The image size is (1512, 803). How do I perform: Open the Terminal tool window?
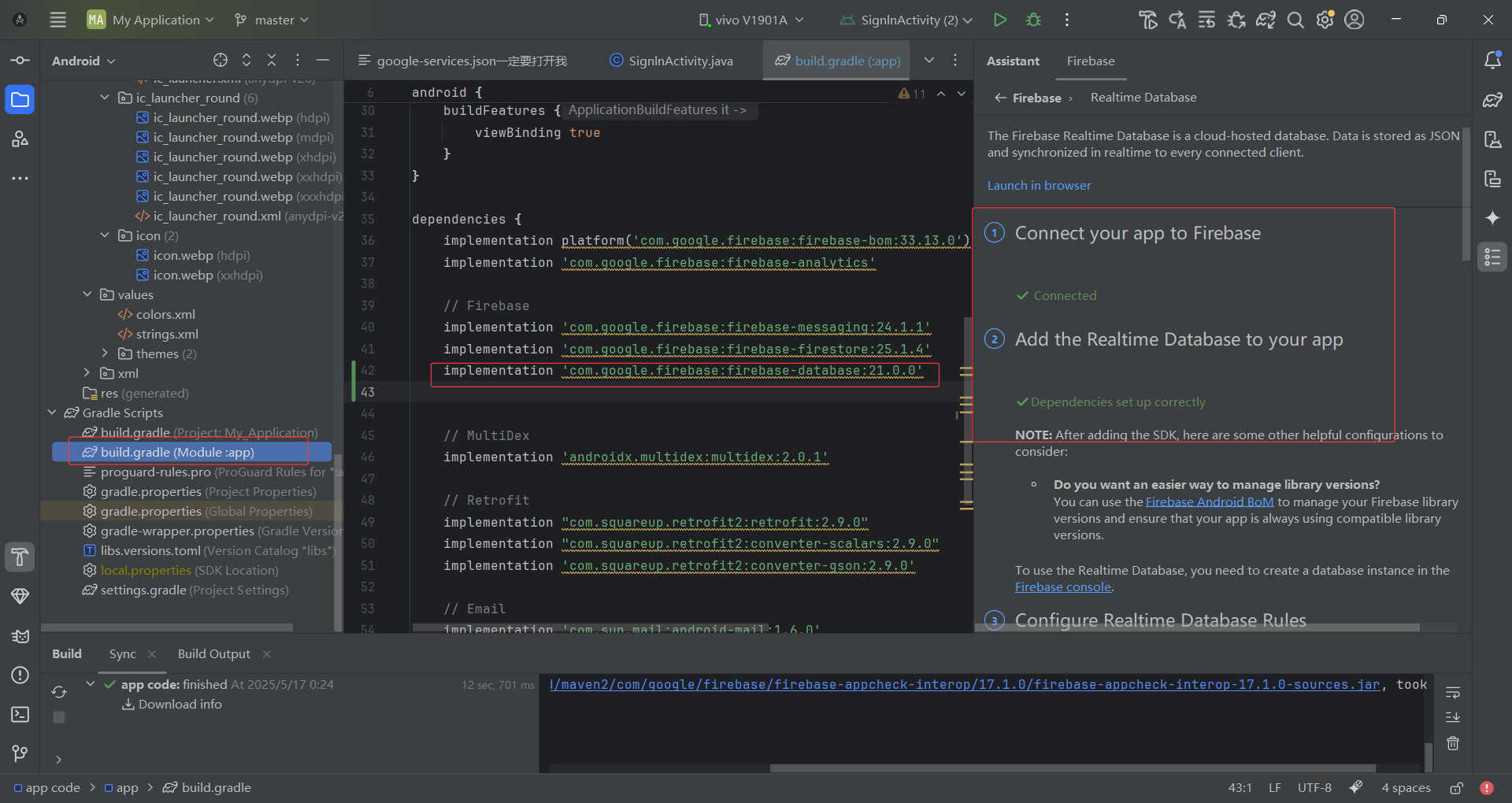point(20,714)
